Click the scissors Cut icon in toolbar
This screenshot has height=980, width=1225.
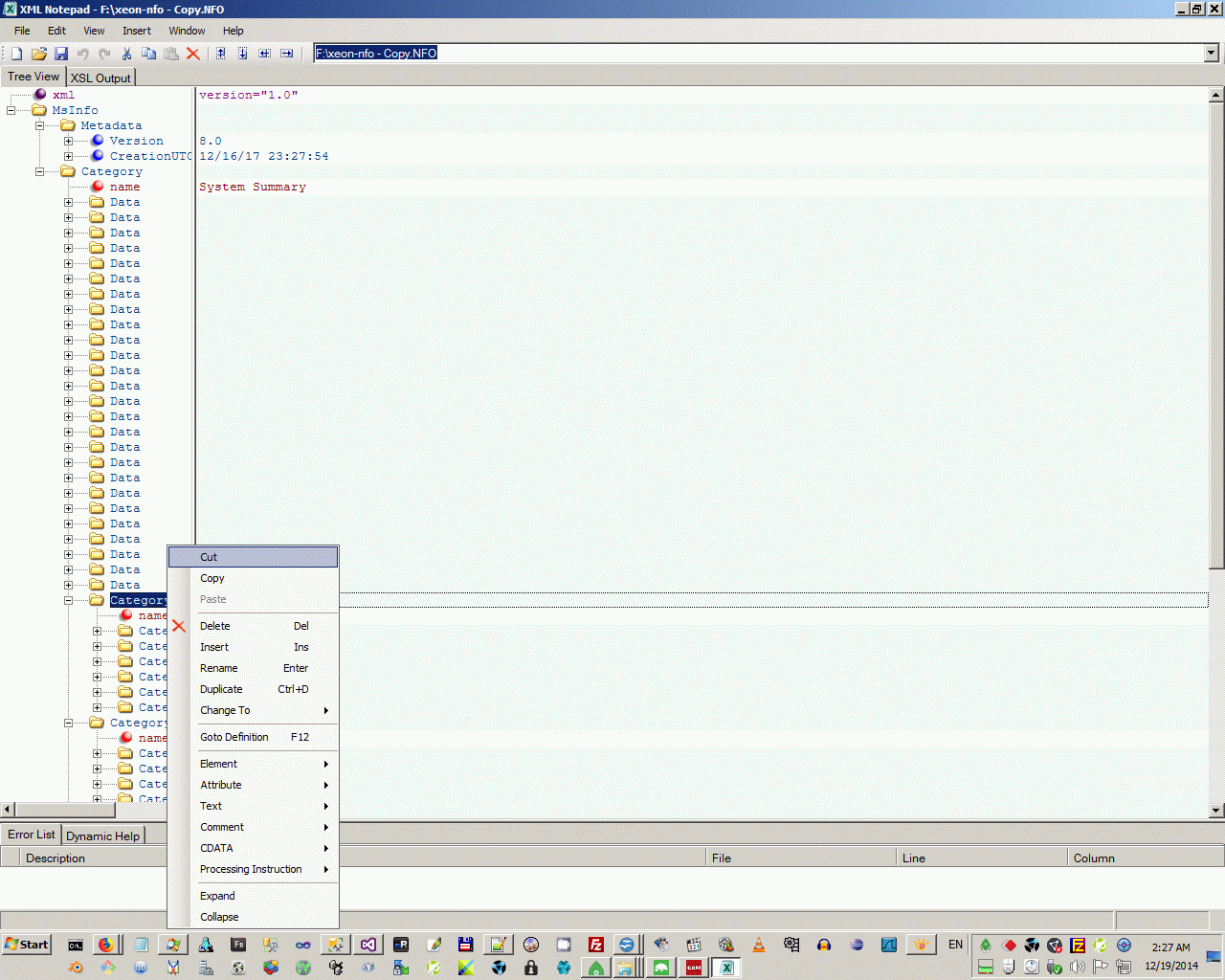coord(126,54)
